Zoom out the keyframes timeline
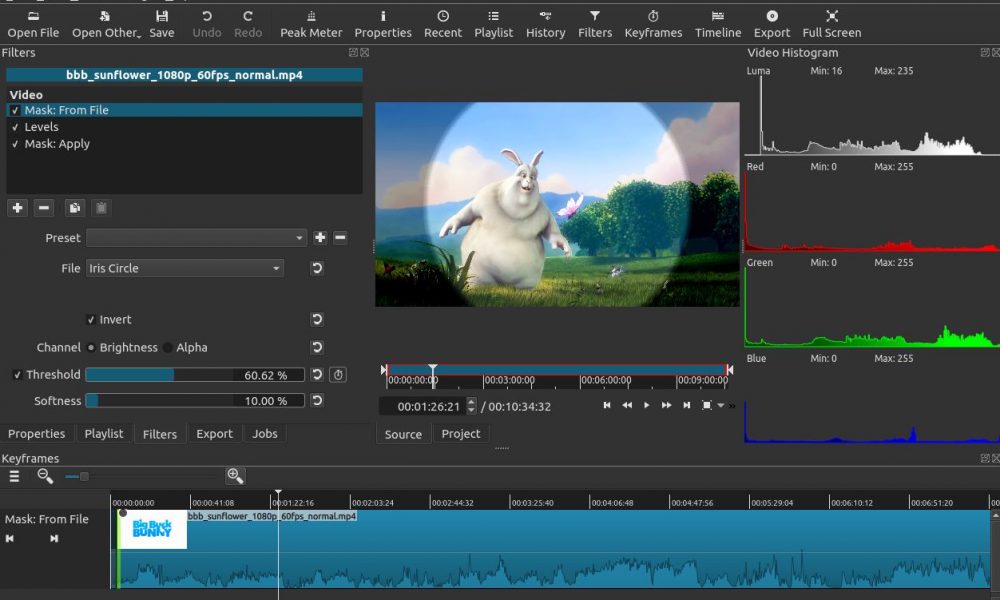 45,476
